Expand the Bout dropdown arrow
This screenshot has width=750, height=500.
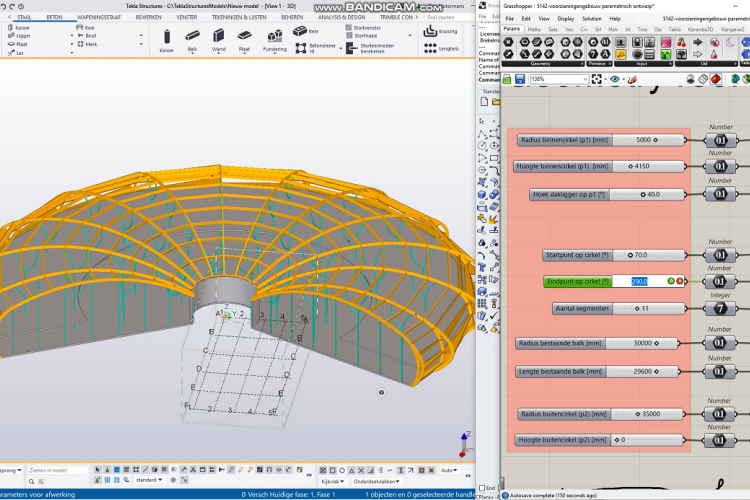[x=141, y=35]
